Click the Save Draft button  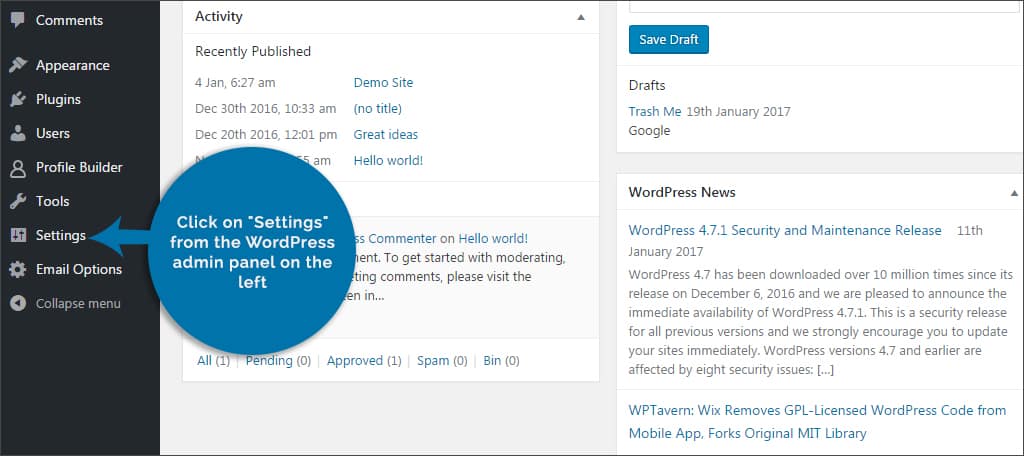(669, 39)
